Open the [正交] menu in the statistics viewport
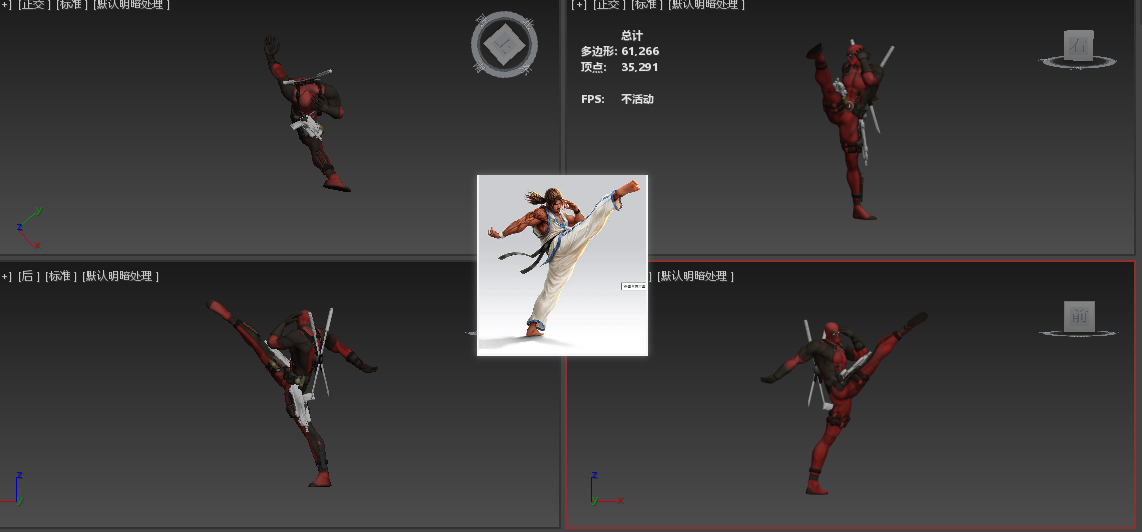Viewport: 1142px width, 532px height. pos(610,4)
